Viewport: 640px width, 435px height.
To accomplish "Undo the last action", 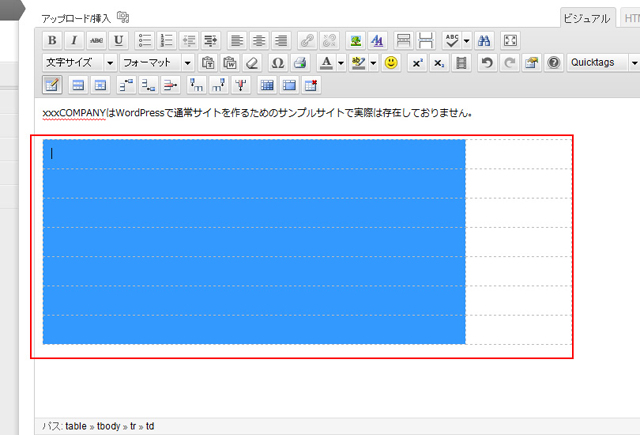I will [x=487, y=63].
